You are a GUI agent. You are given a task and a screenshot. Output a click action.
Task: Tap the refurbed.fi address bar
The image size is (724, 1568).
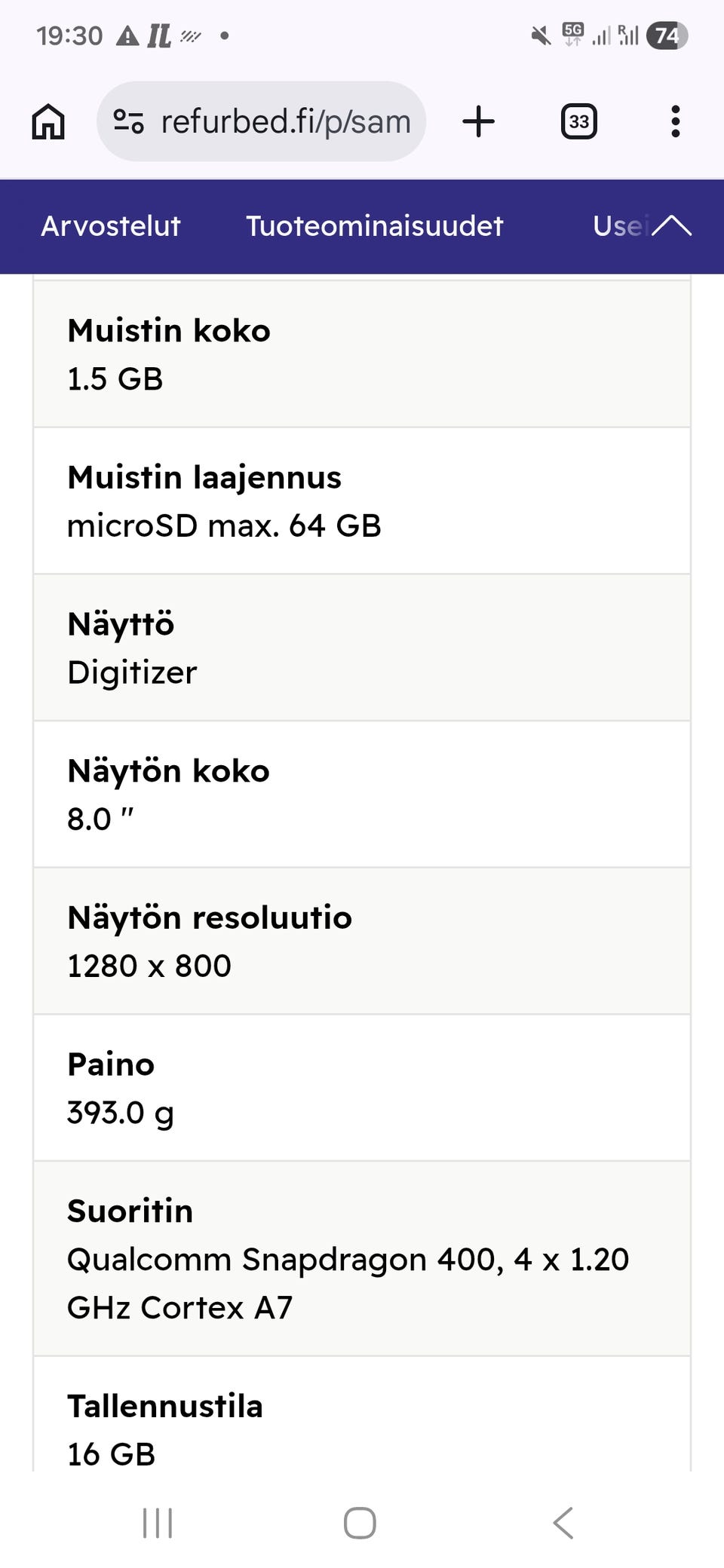285,121
